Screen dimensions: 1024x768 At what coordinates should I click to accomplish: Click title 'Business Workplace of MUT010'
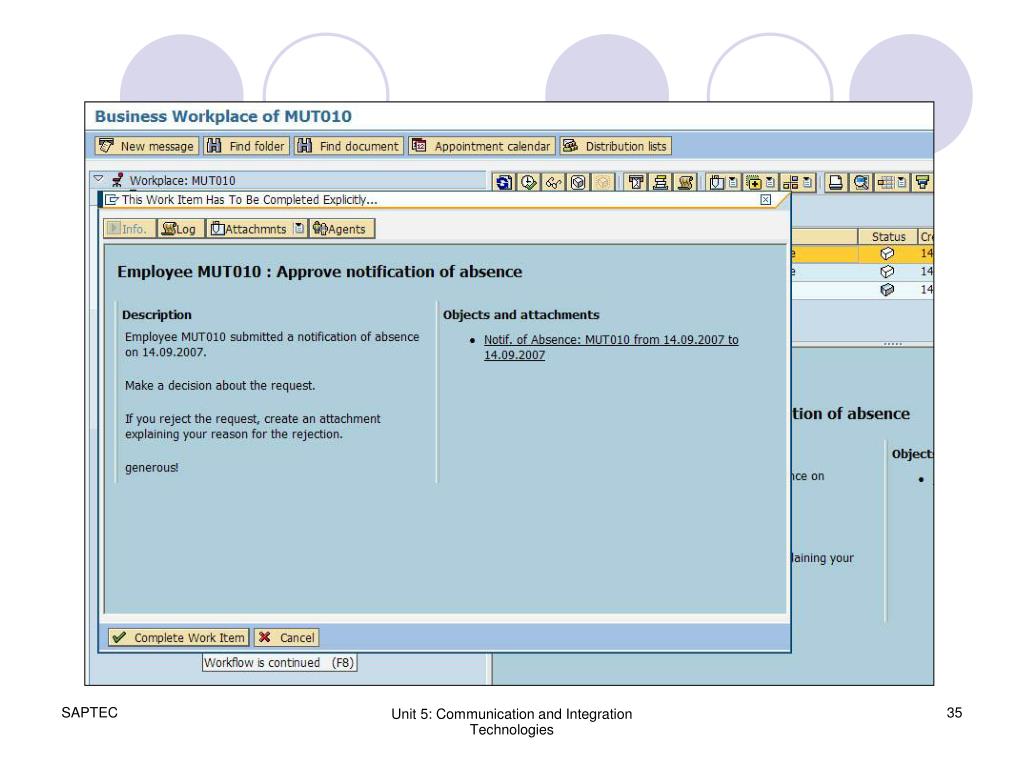click(223, 116)
